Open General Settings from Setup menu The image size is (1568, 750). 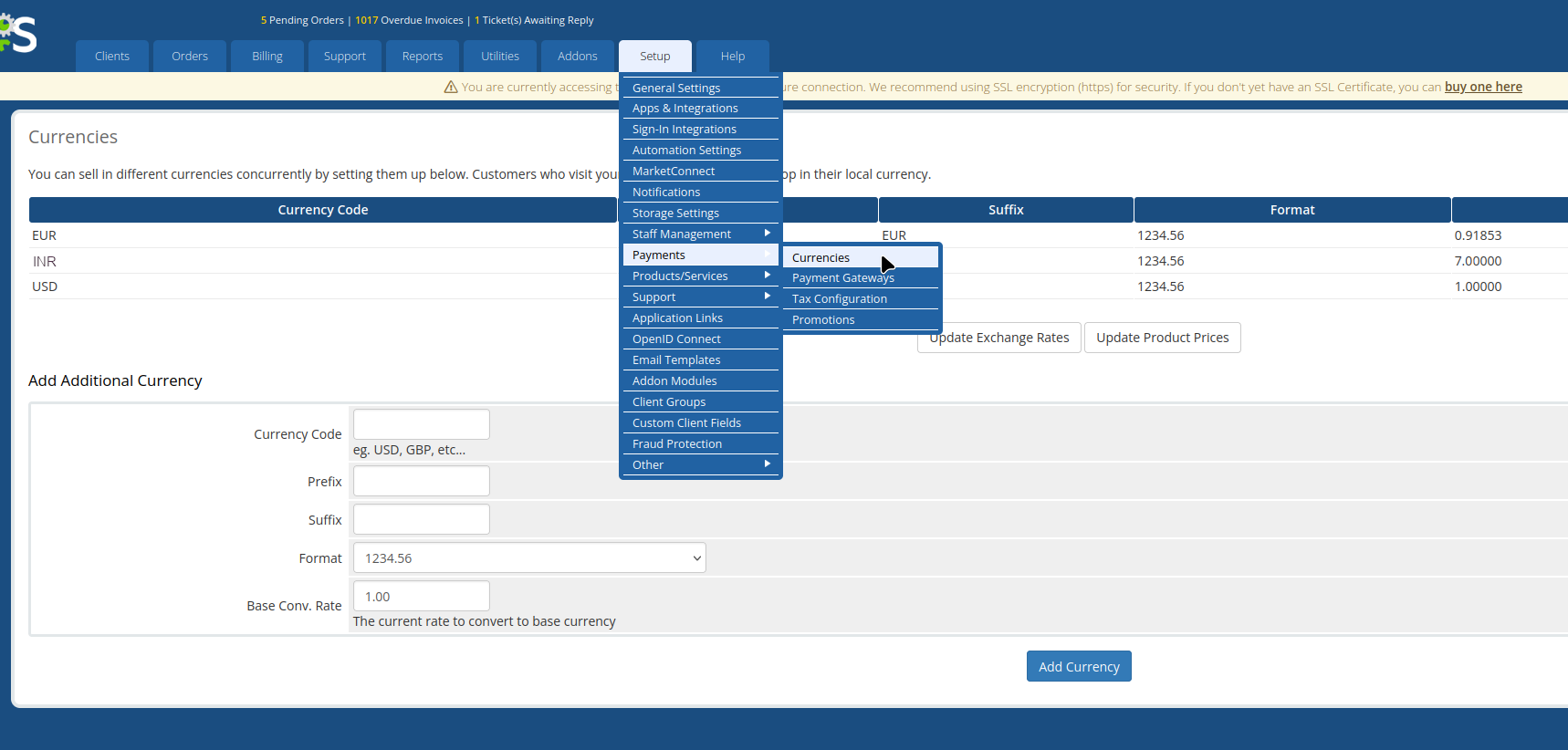tap(676, 88)
